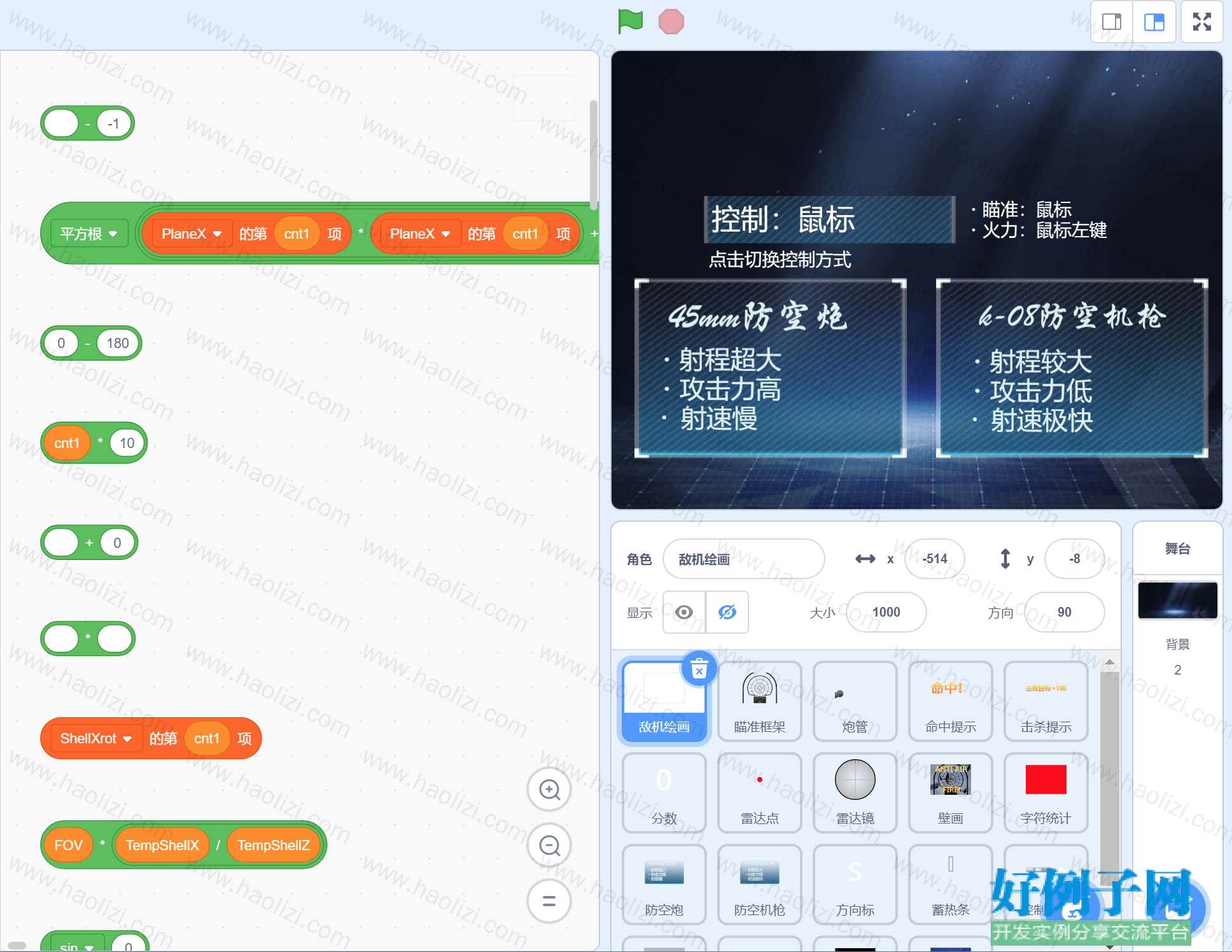Select the 防空机枪 sprite
Image resolution: width=1232 pixels, height=952 pixels.
pos(760,885)
